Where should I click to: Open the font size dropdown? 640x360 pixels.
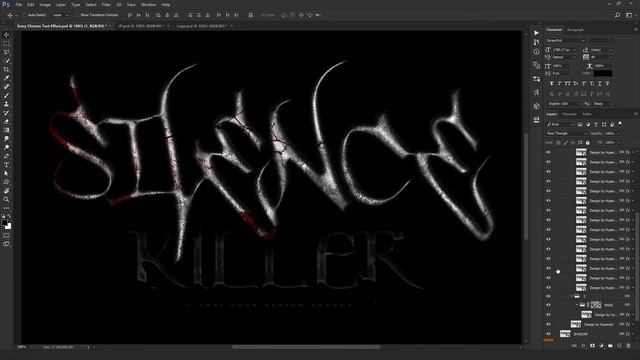click(x=575, y=50)
